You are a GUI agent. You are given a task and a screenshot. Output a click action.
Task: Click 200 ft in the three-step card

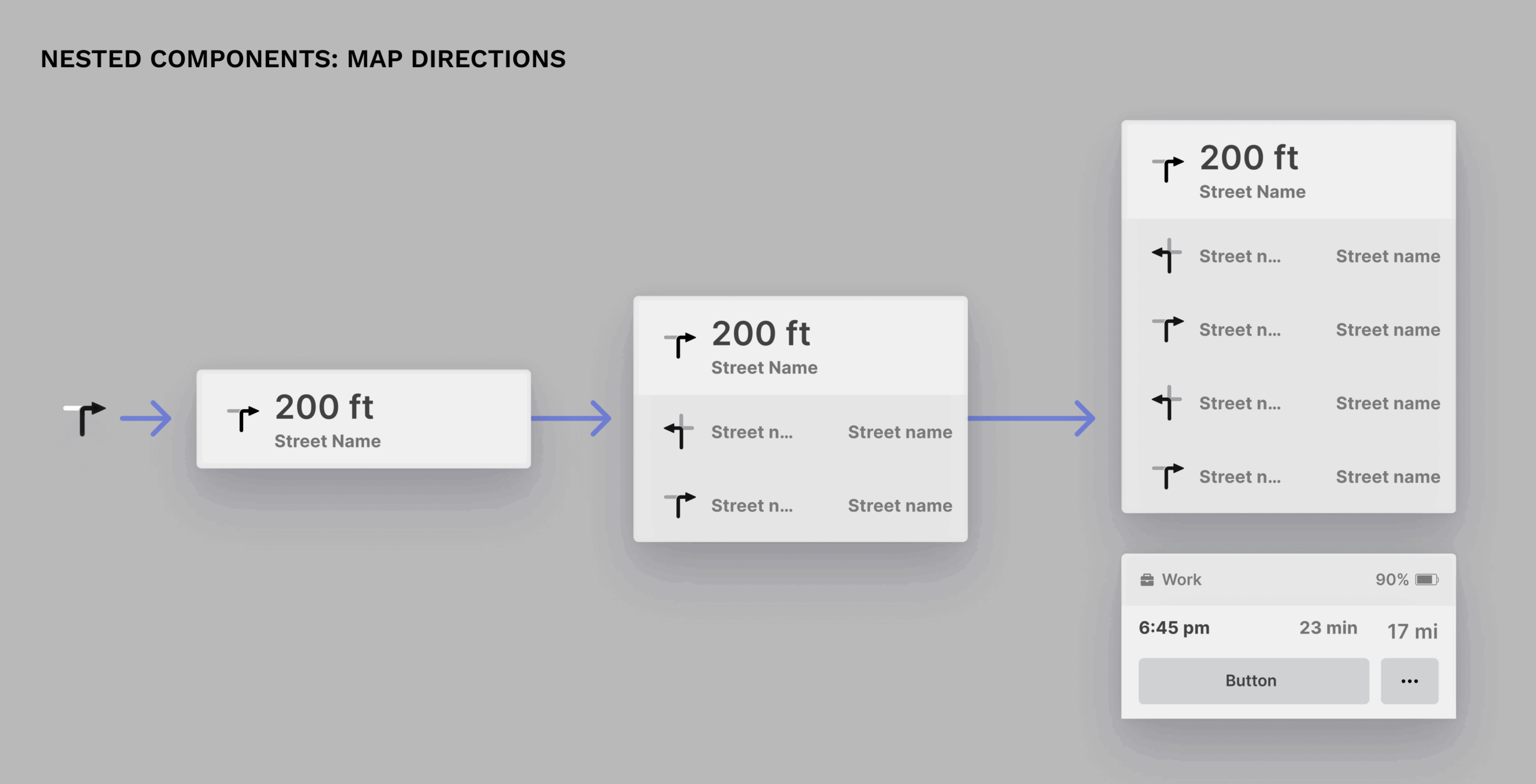(761, 333)
